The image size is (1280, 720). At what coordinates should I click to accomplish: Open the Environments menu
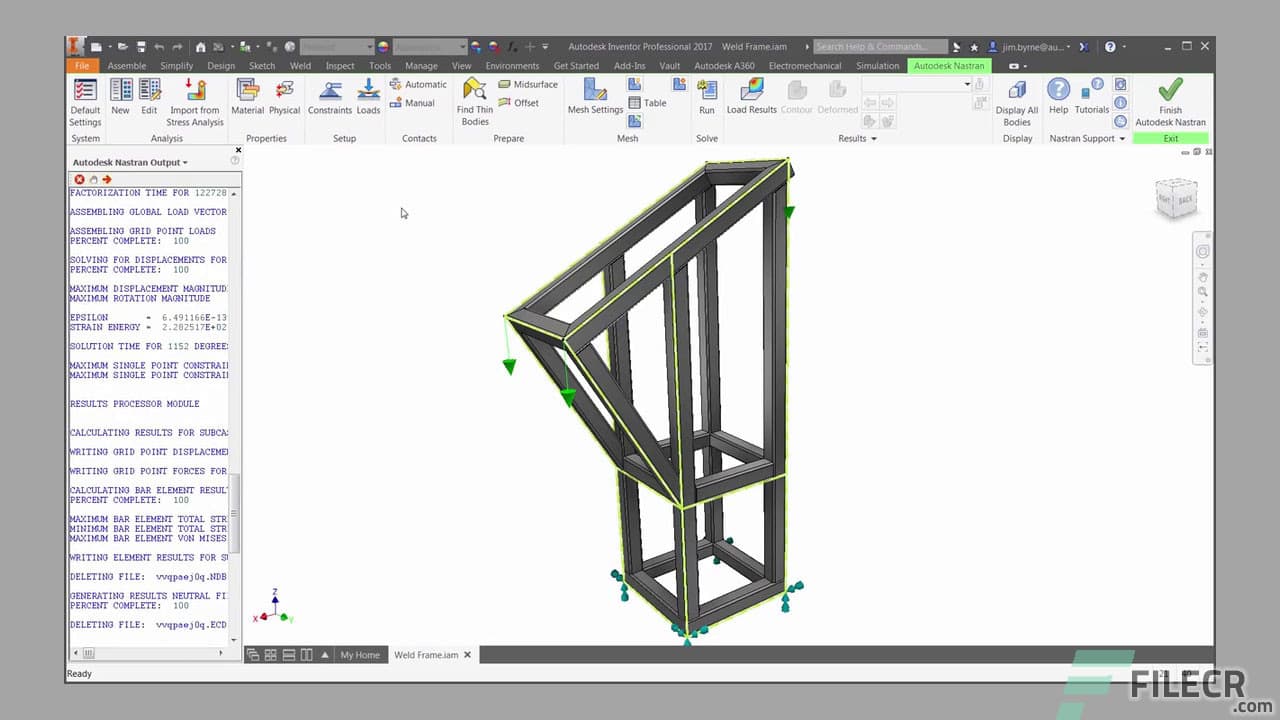coord(512,65)
